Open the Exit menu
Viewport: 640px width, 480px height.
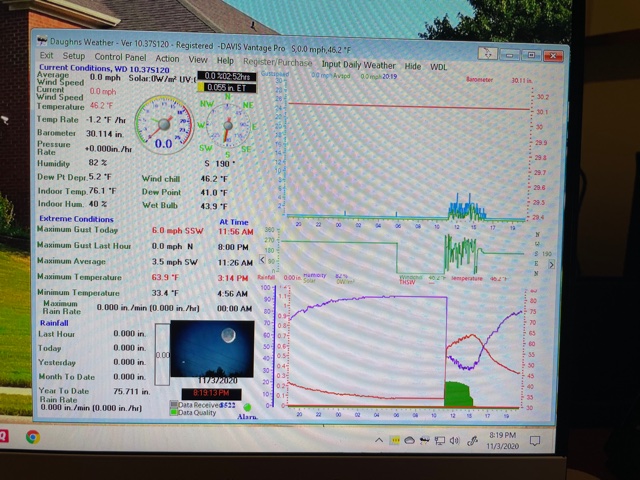coord(47,56)
